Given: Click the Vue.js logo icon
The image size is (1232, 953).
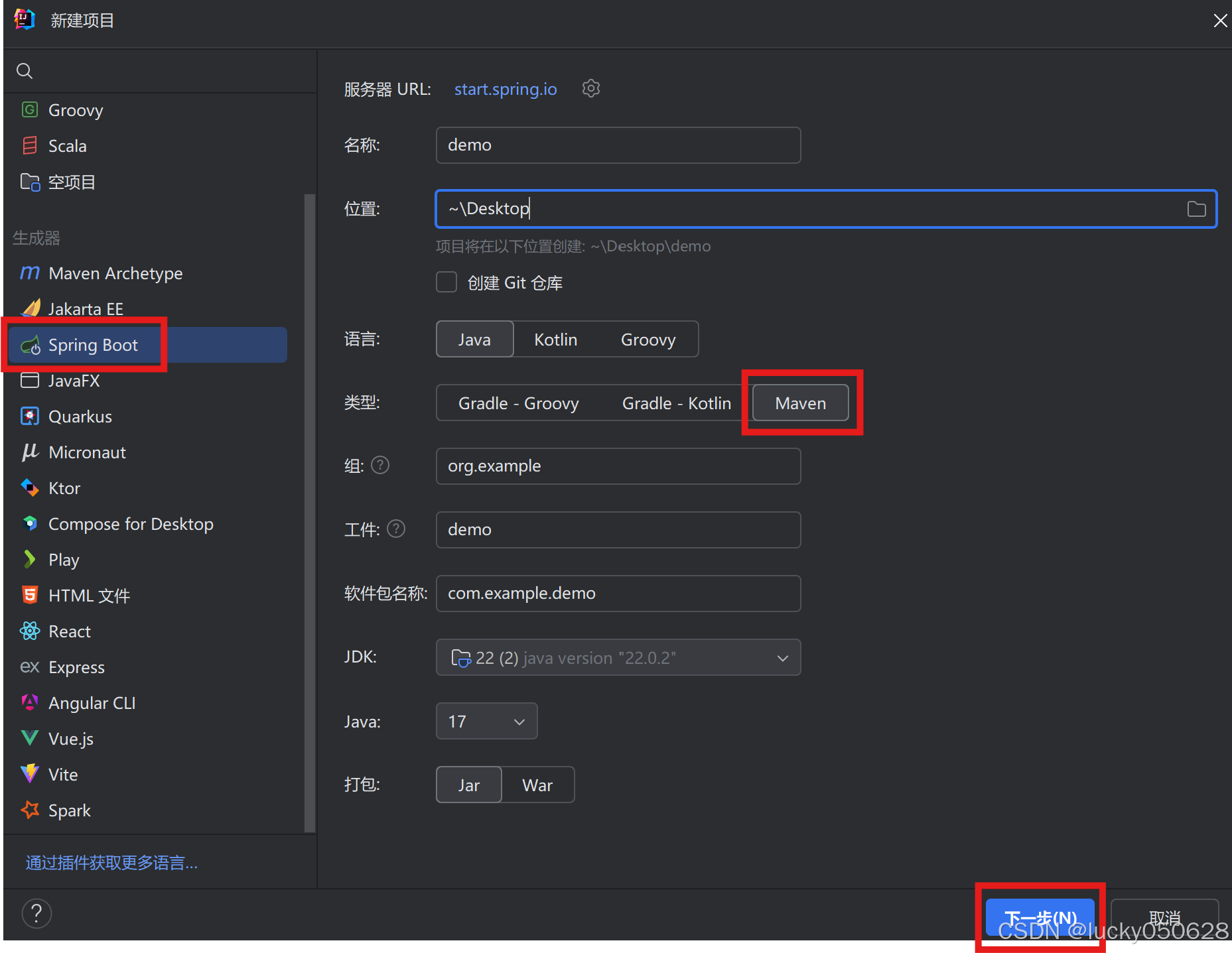Looking at the screenshot, I should pyautogui.click(x=30, y=738).
